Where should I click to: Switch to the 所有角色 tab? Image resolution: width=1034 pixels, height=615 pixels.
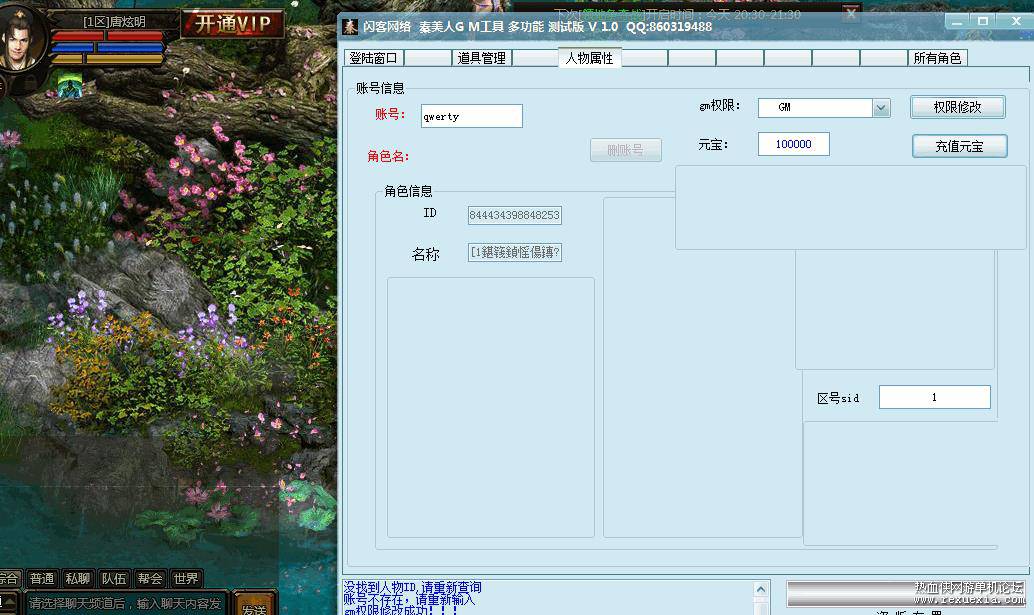[937, 58]
